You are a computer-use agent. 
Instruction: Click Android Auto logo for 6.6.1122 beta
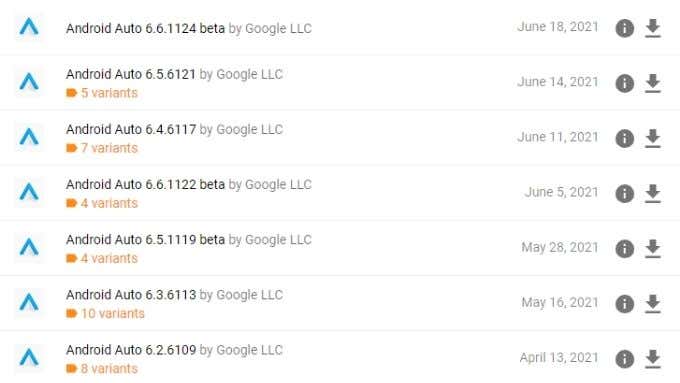[29, 192]
